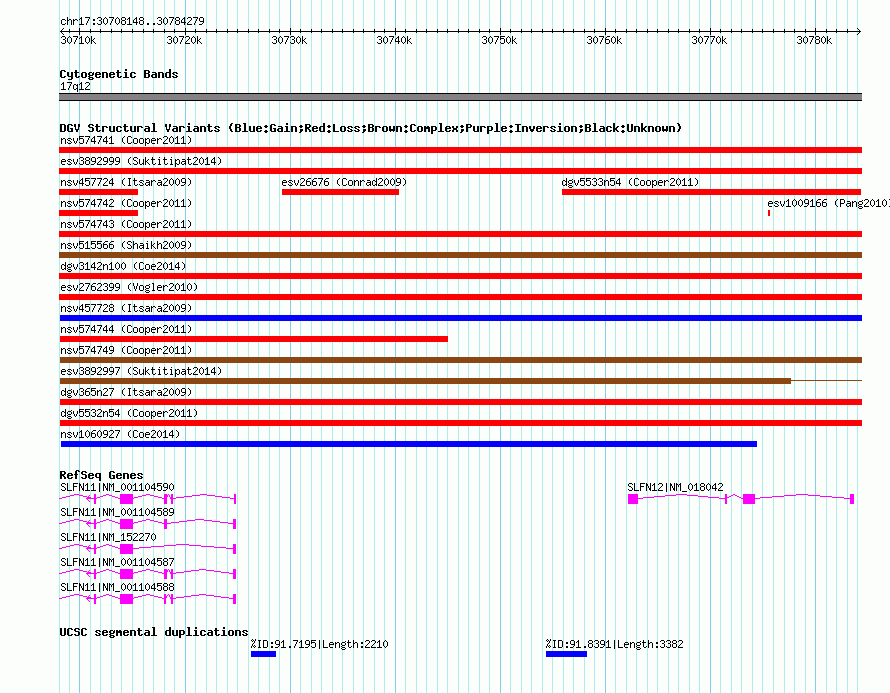This screenshot has width=890, height=693.
Task: Open esv2762399 (Vogler2010) variant label
Action: coord(129,287)
